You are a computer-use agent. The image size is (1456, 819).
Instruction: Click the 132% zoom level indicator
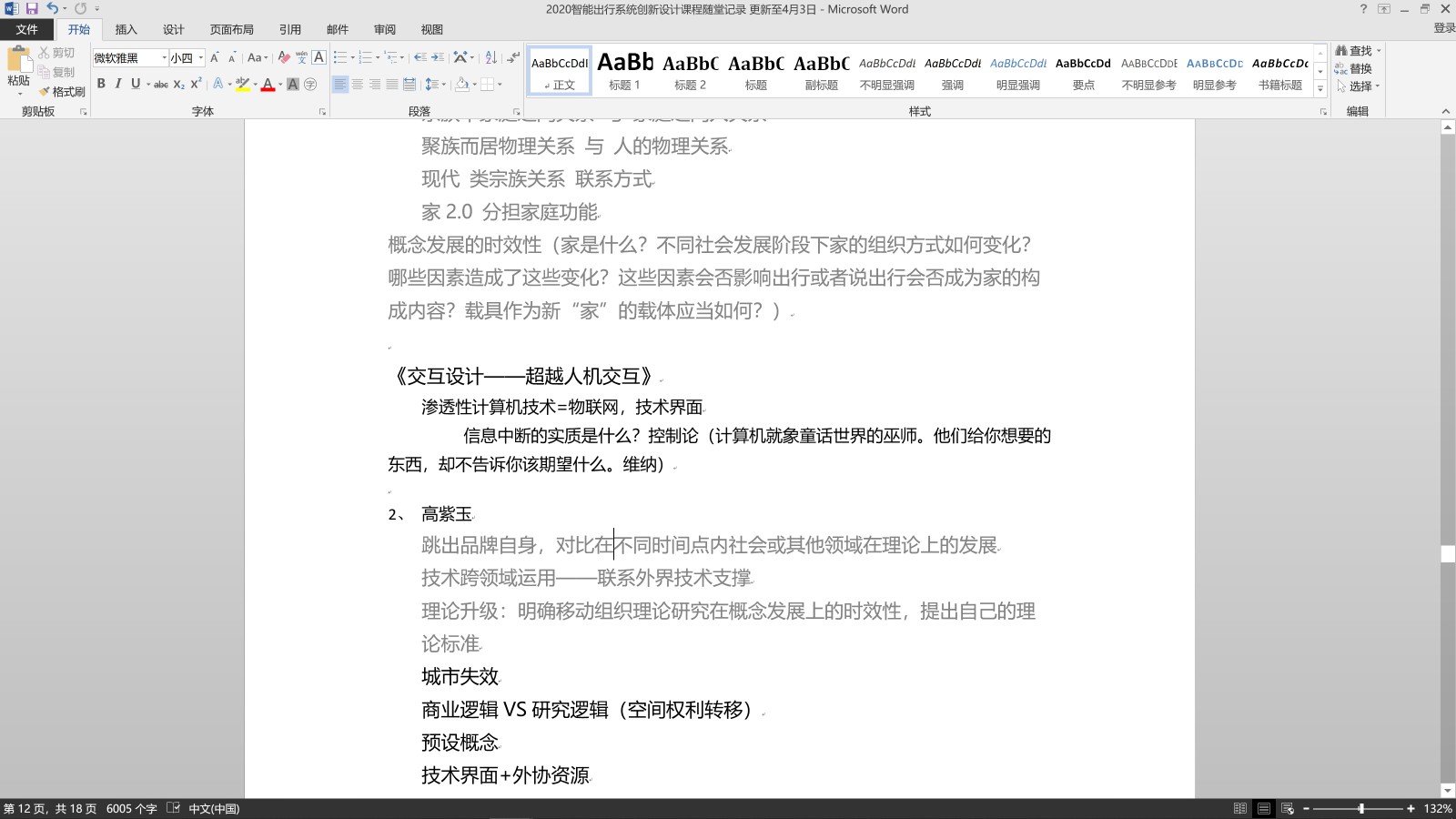pos(1438,808)
